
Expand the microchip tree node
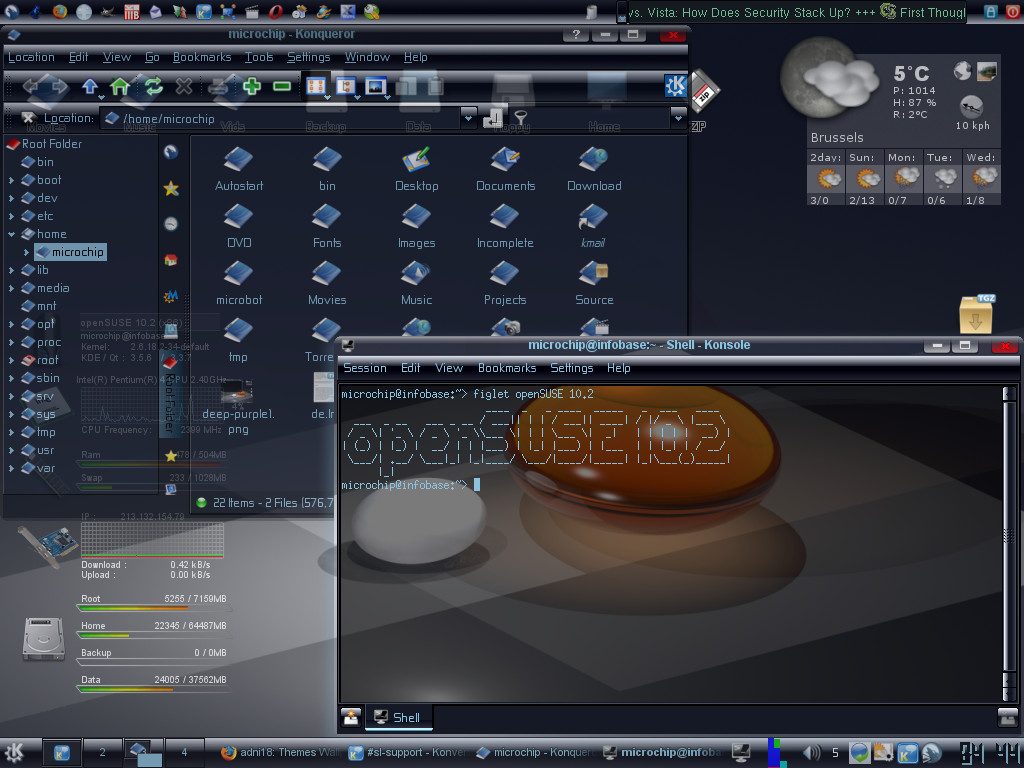pyautogui.click(x=26, y=252)
